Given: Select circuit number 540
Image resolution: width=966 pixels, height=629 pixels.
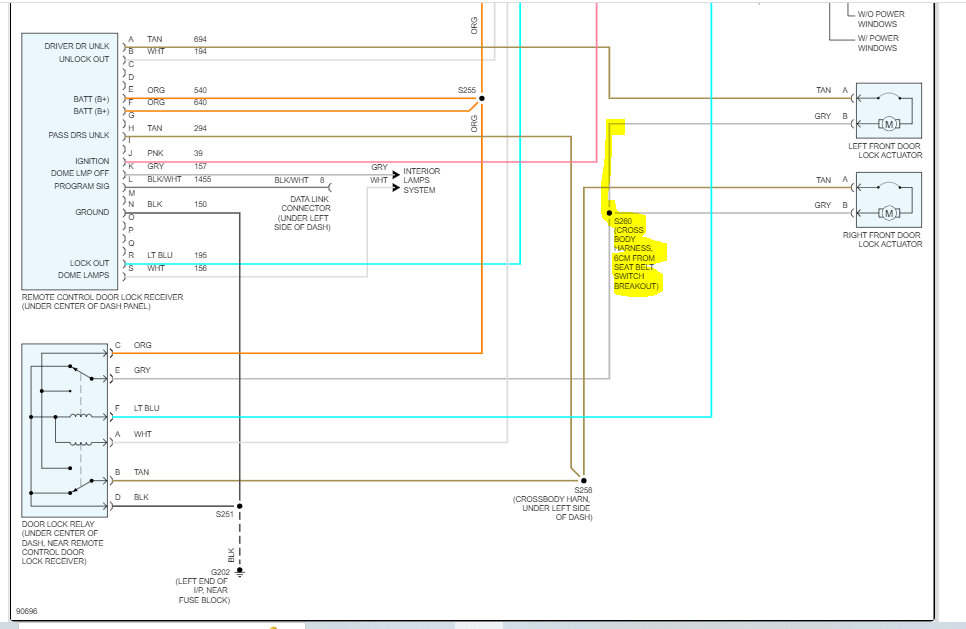Looking at the screenshot, I should (200, 90).
